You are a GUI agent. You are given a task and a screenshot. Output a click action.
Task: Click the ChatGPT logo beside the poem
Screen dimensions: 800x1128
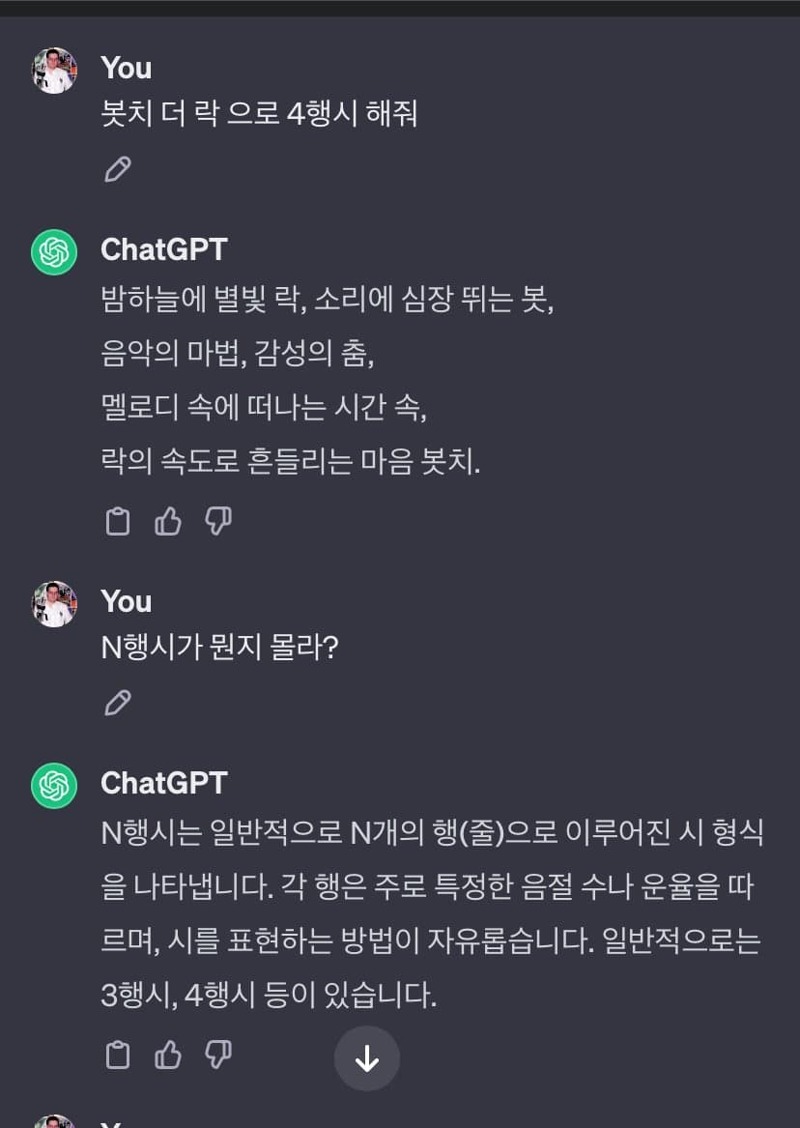54,252
